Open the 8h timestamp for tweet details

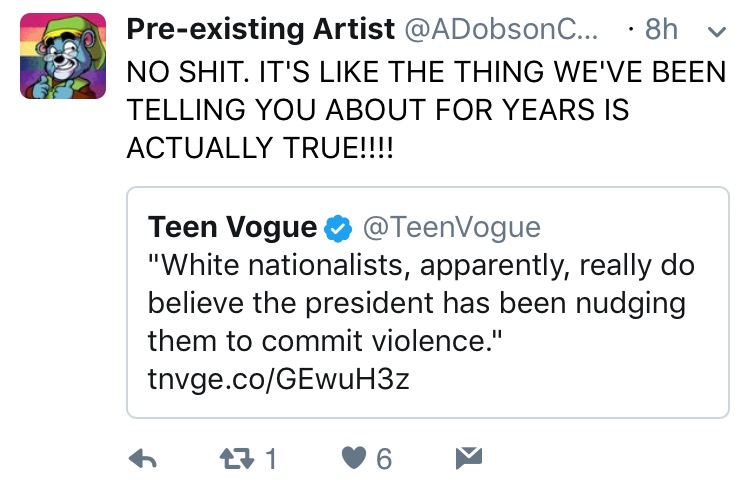click(x=661, y=30)
